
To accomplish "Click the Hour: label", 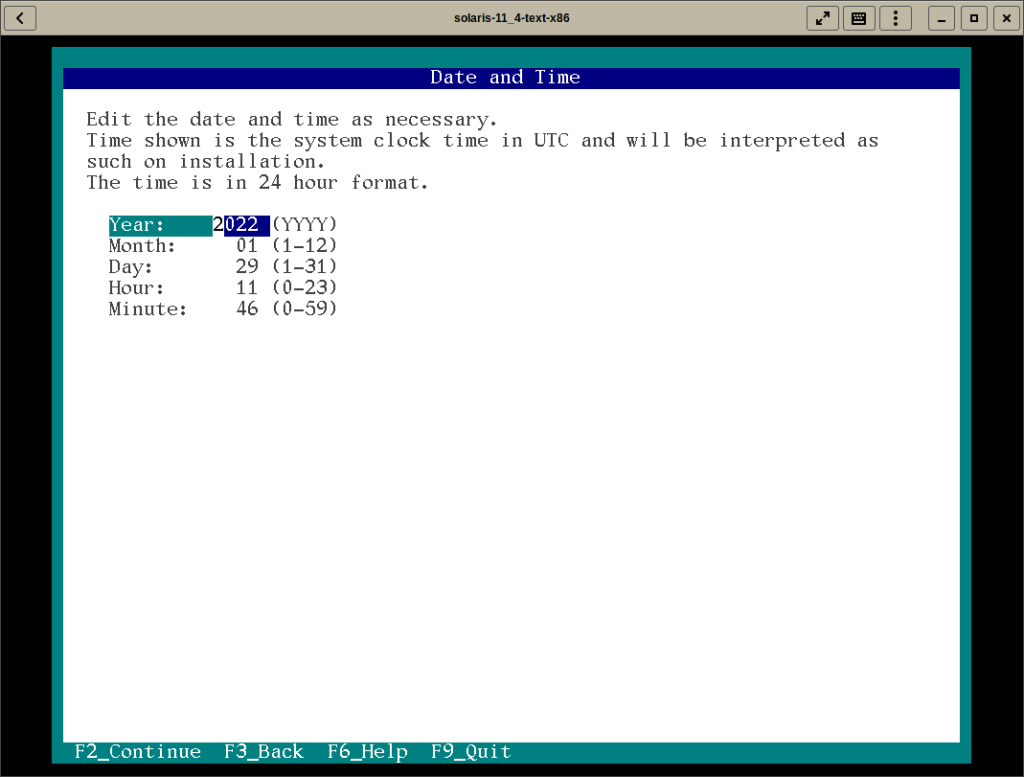I will coord(136,288).
